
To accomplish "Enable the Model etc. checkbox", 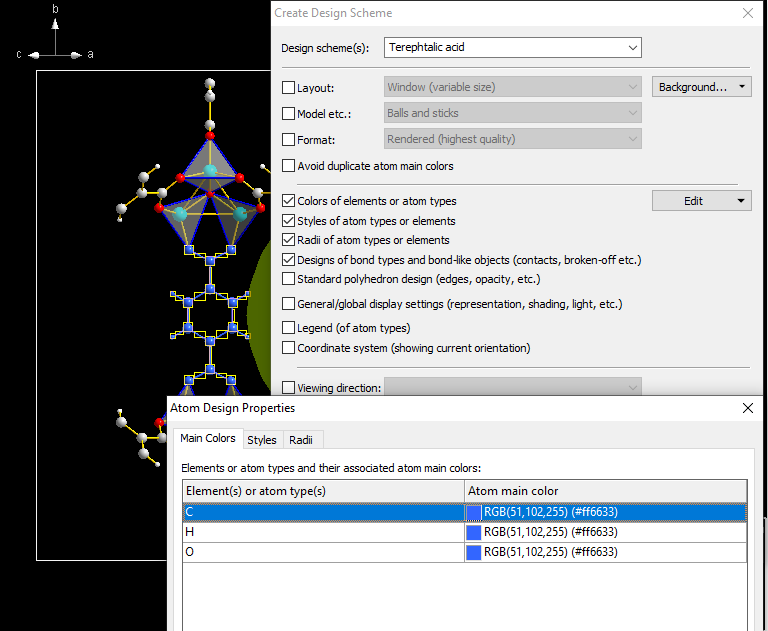I will point(289,114).
